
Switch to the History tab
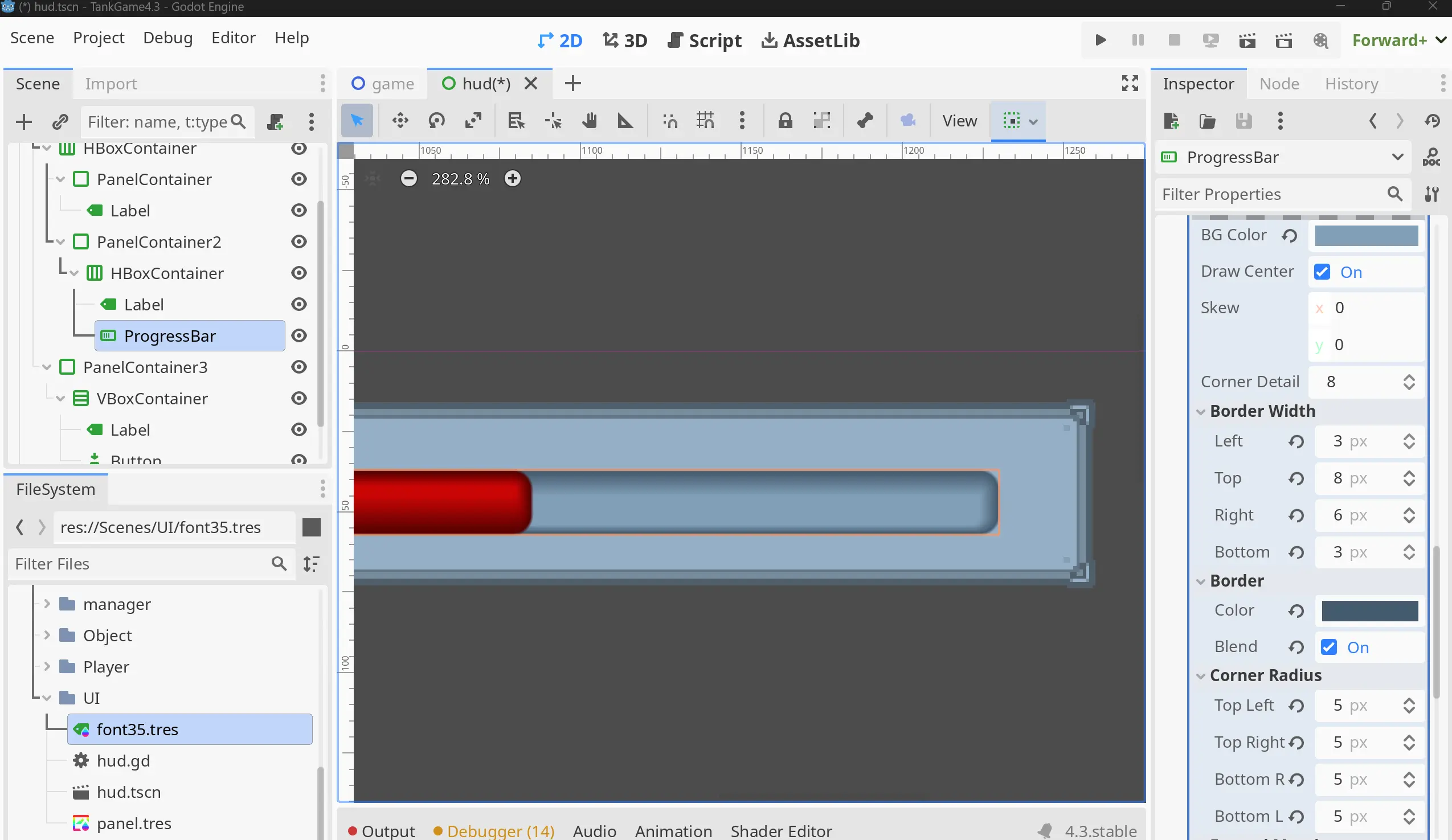point(1351,84)
